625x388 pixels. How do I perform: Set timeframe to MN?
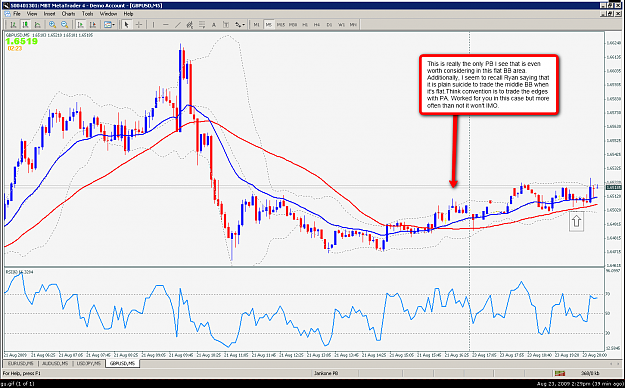tap(353, 25)
